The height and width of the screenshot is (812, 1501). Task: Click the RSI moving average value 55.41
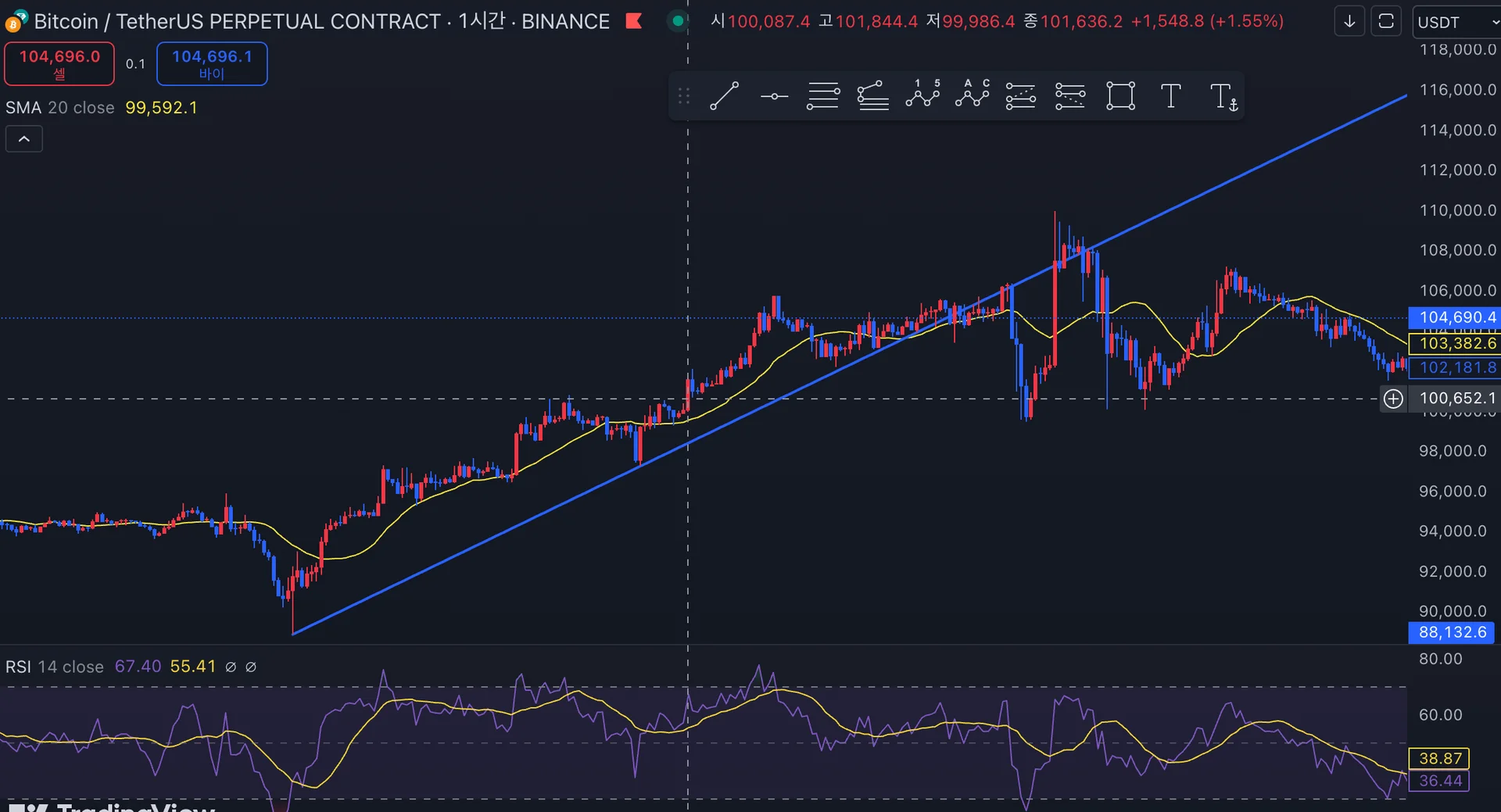[193, 667]
